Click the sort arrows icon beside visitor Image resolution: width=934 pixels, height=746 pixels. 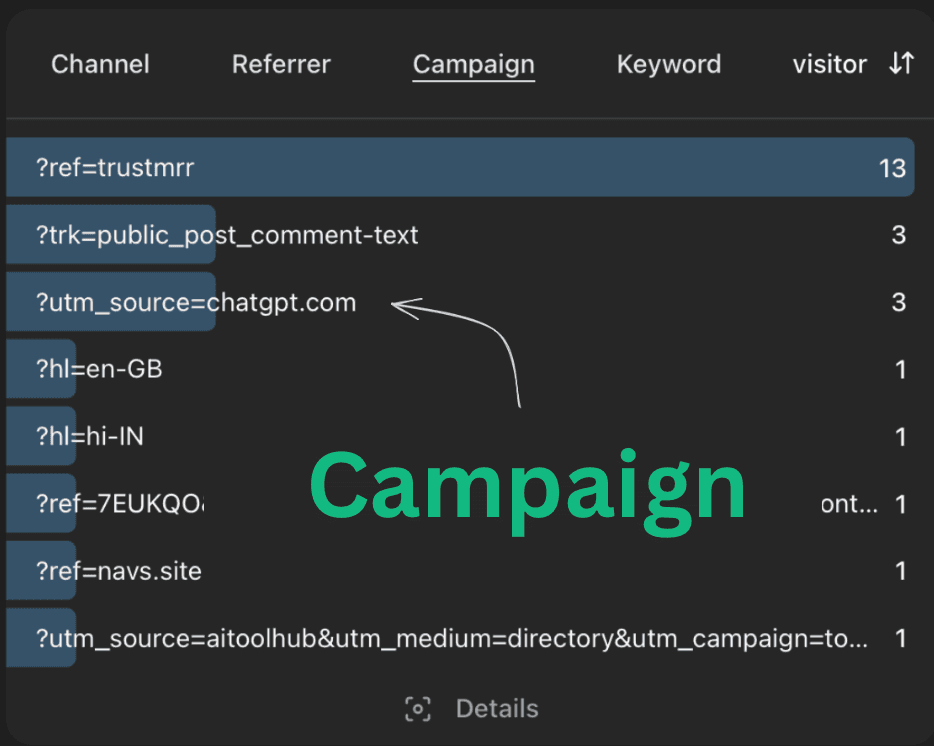pyautogui.click(x=901, y=63)
